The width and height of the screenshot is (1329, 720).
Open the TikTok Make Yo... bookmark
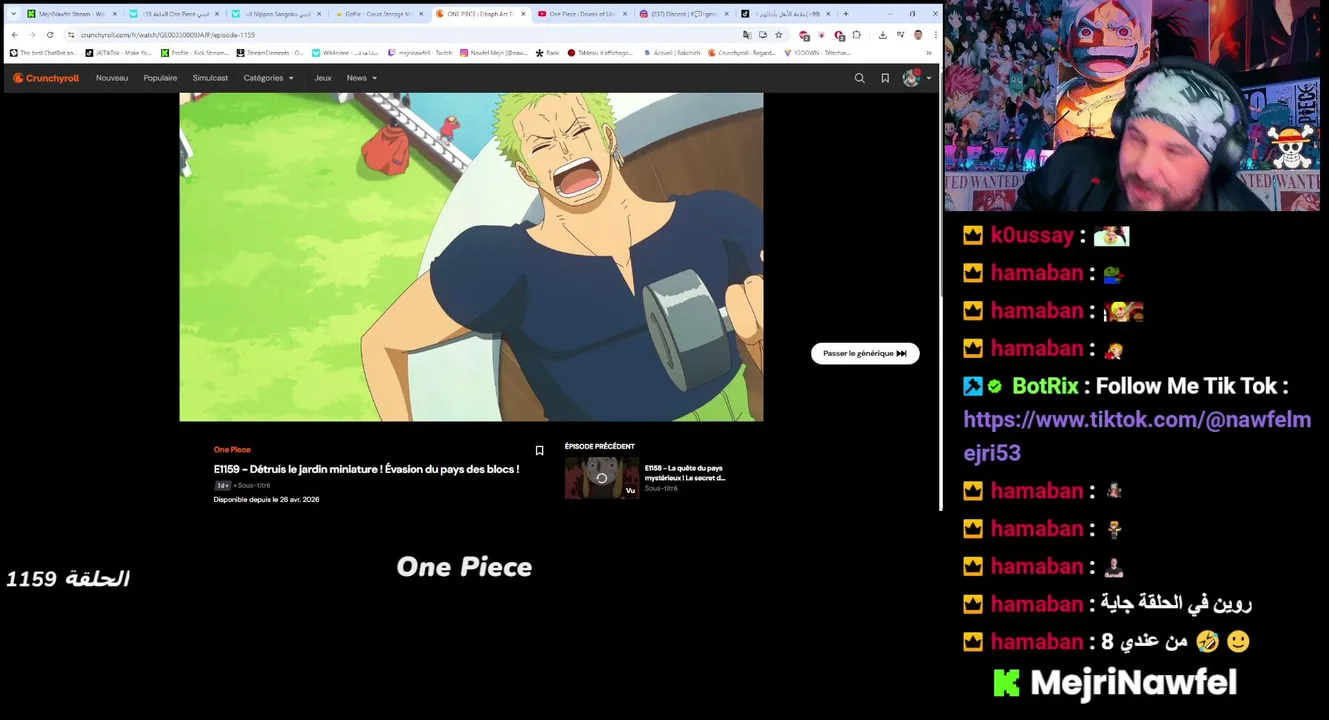pos(119,53)
